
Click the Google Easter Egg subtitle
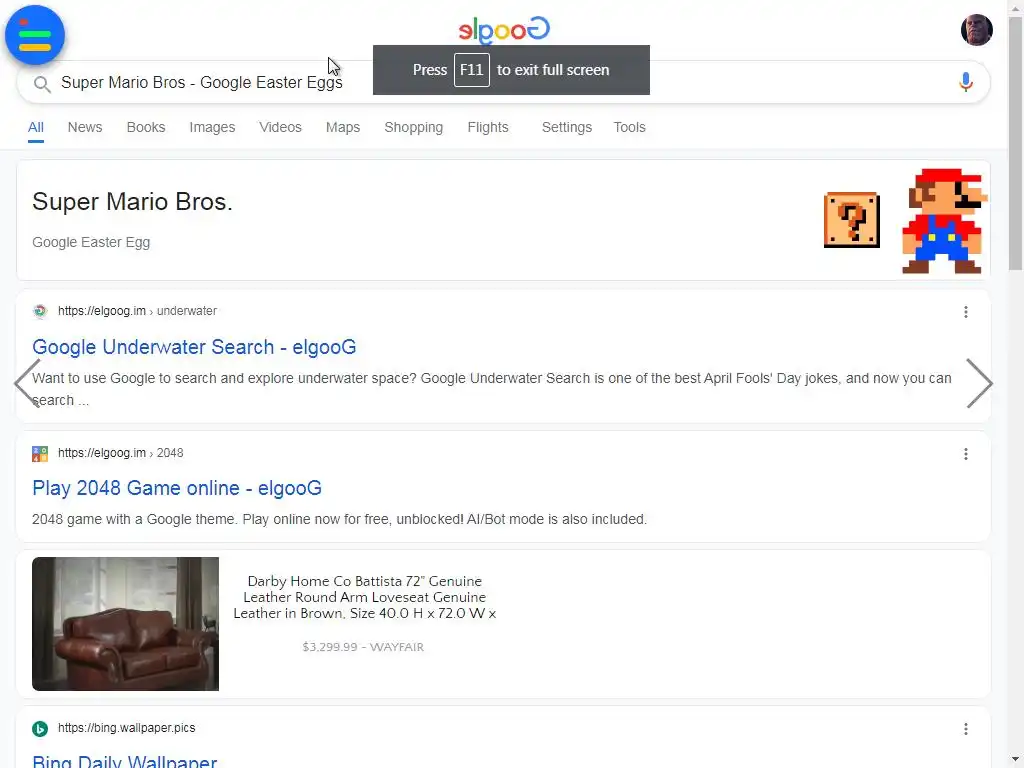(91, 242)
